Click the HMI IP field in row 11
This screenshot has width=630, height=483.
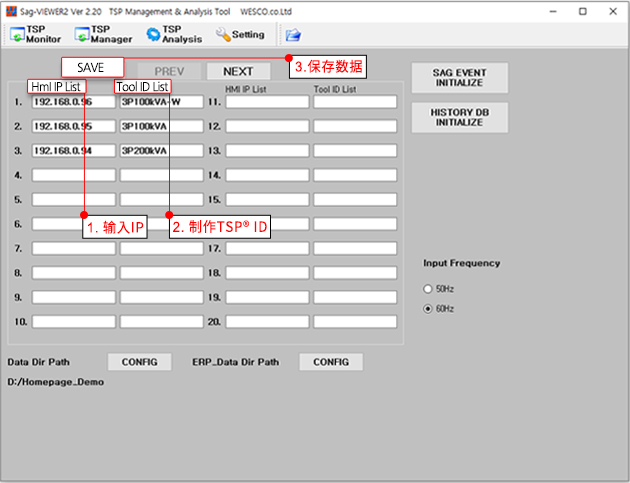coord(266,101)
